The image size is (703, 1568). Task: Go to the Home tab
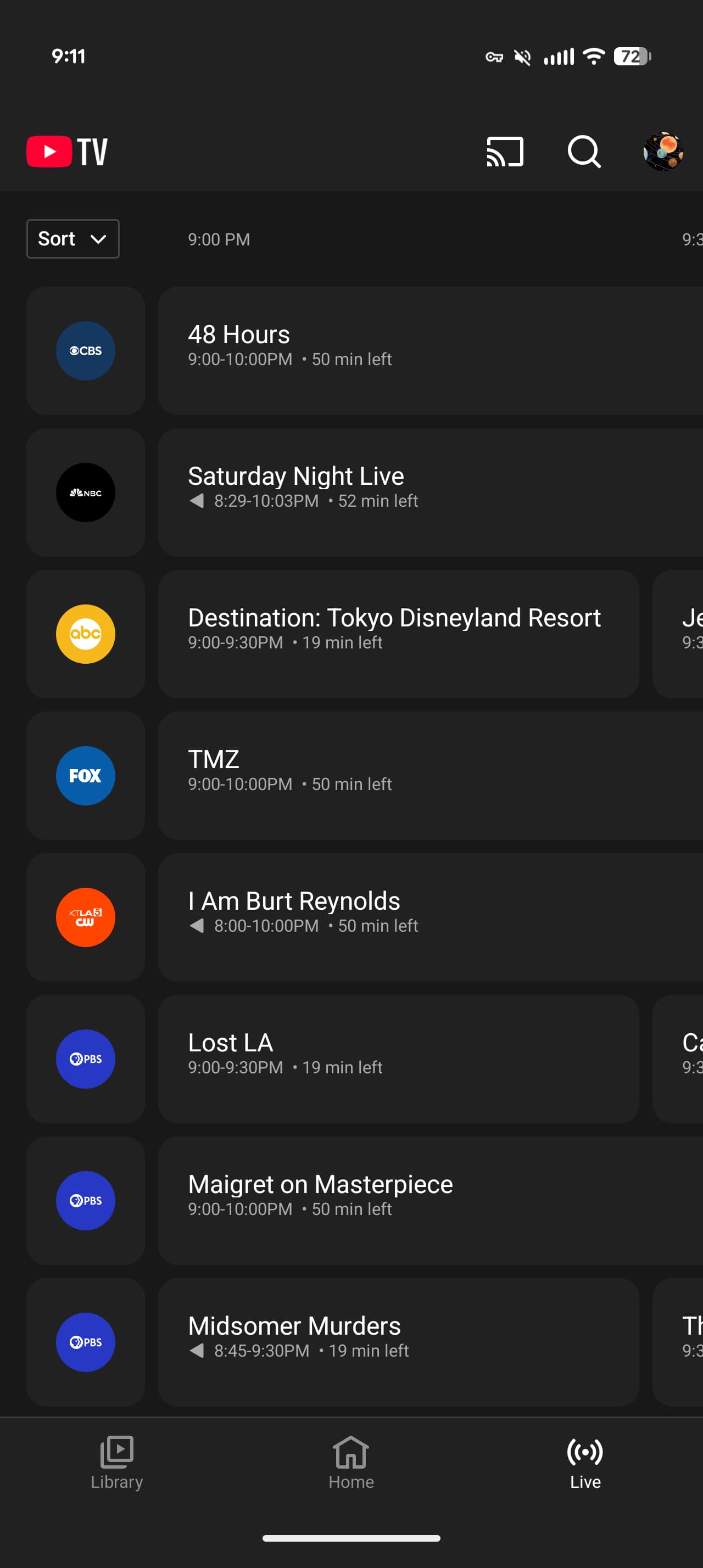click(x=351, y=1462)
